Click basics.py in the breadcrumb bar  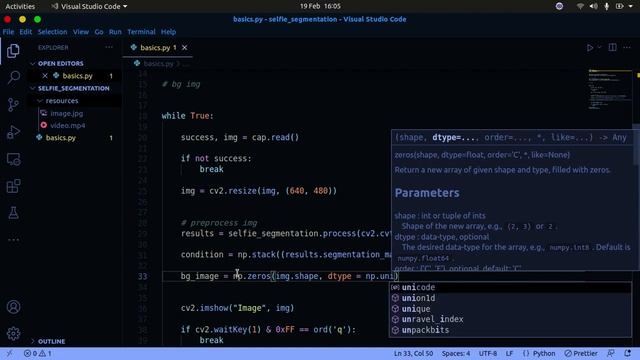click(158, 64)
